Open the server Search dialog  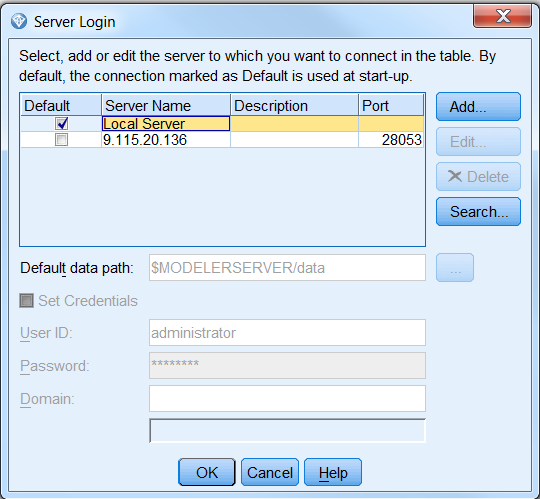[x=478, y=211]
